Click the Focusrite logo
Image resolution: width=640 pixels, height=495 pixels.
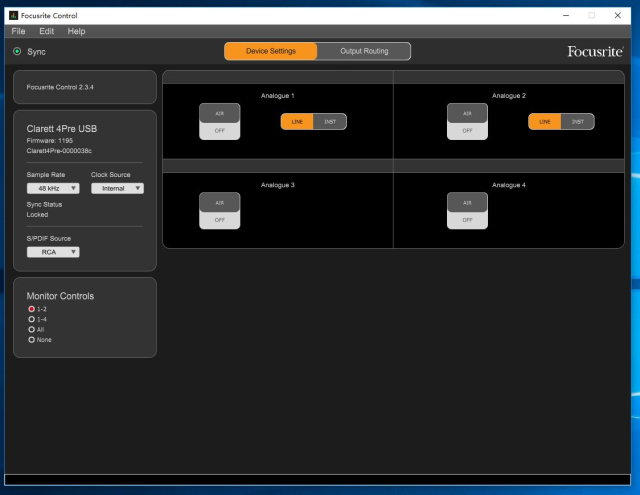pyautogui.click(x=595, y=51)
